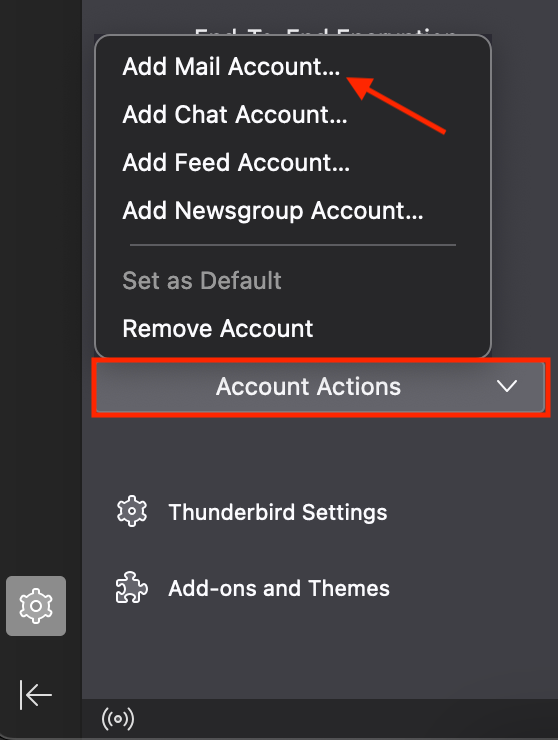Click empty status bar area right of online icon

(345, 719)
